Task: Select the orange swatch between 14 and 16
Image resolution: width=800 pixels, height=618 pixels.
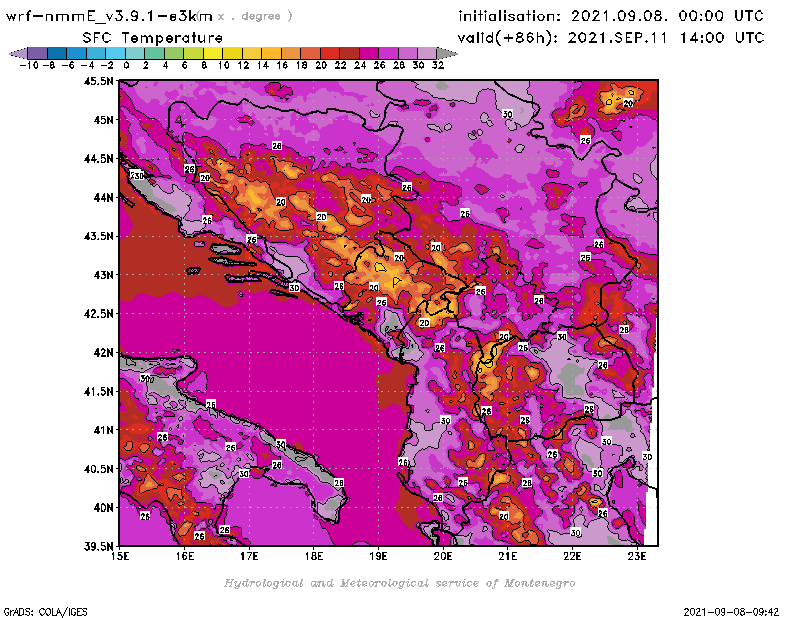Action: 271,53
